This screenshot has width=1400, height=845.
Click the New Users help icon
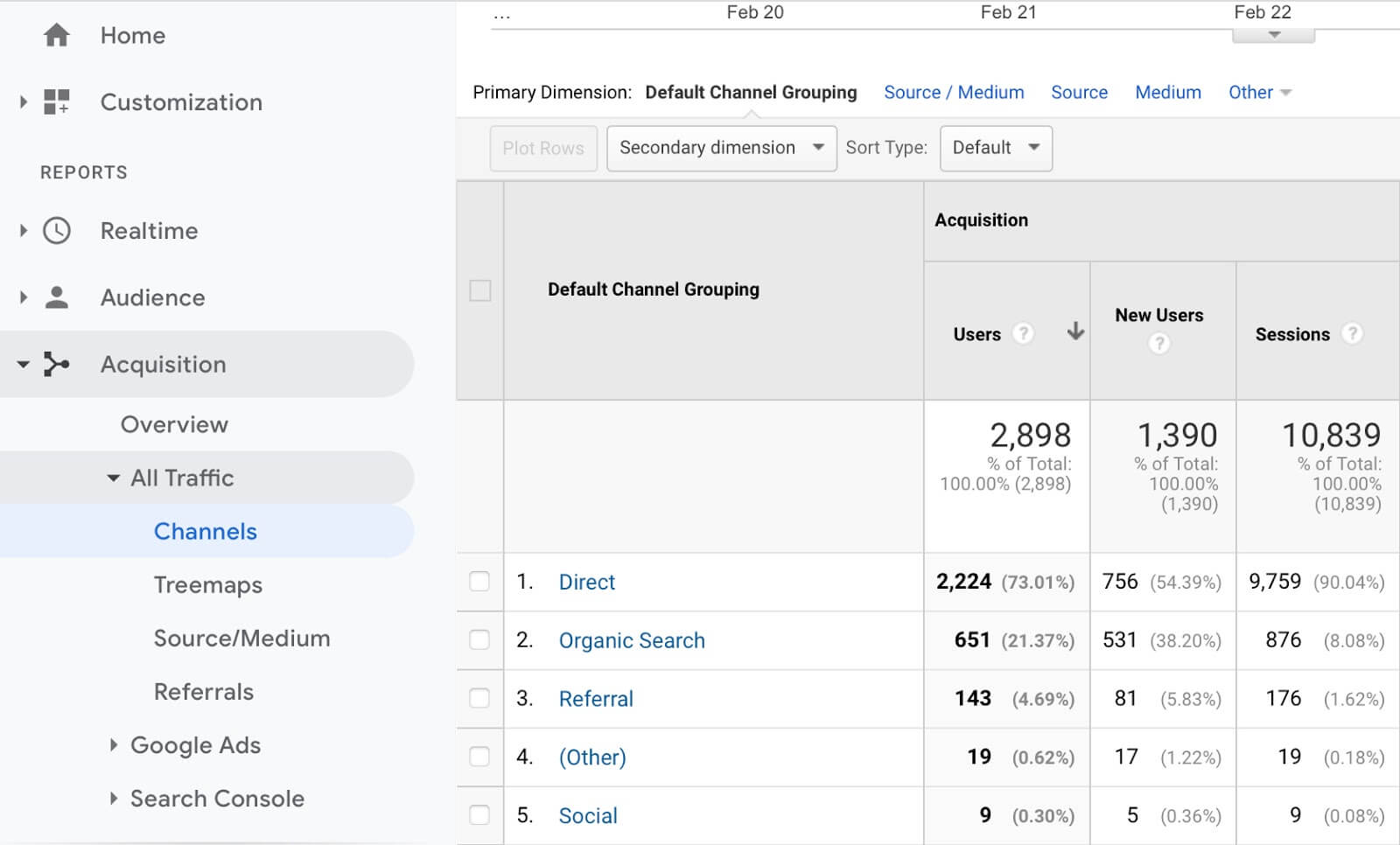pyautogui.click(x=1158, y=344)
